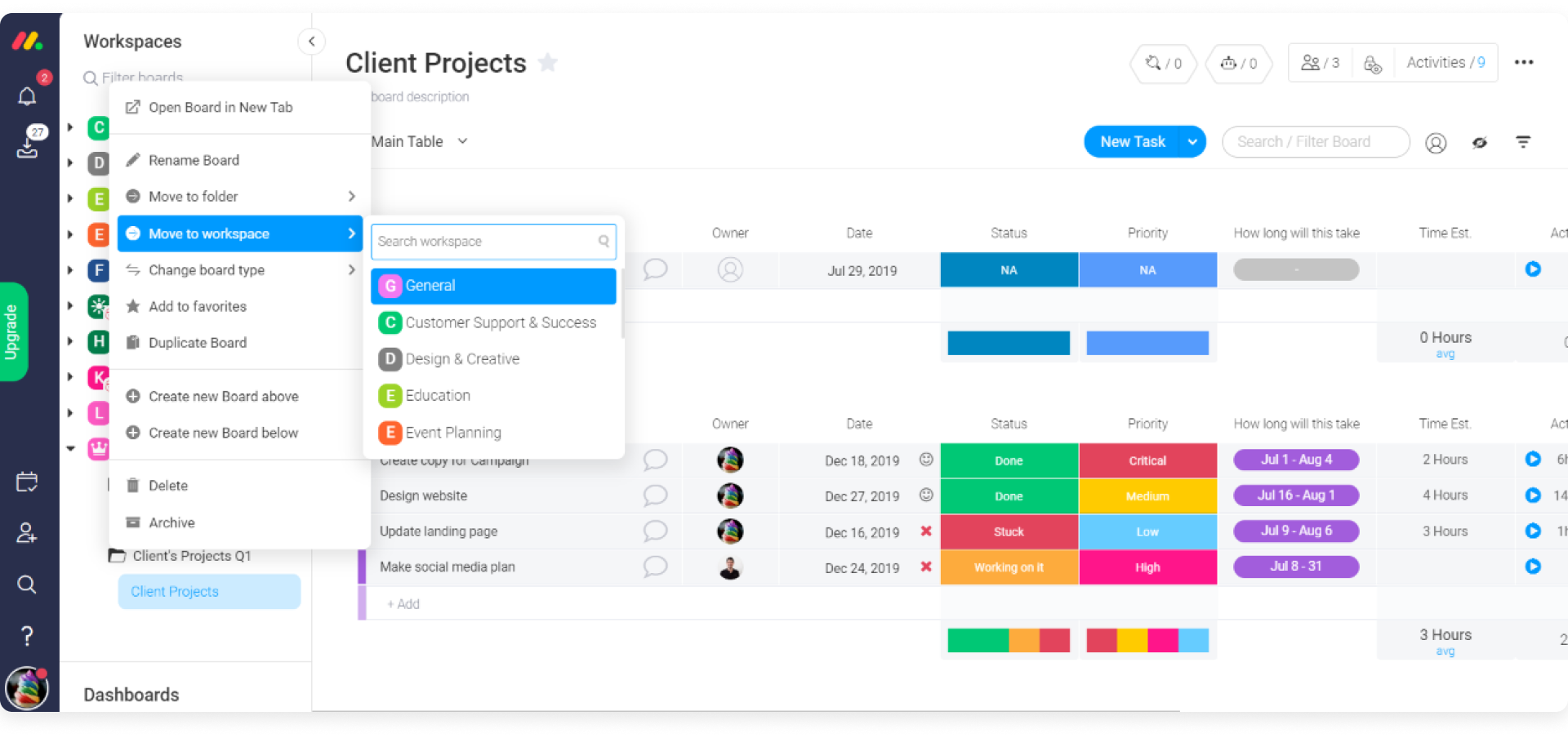Open the board permissions lock-people icon

pyautogui.click(x=1373, y=64)
